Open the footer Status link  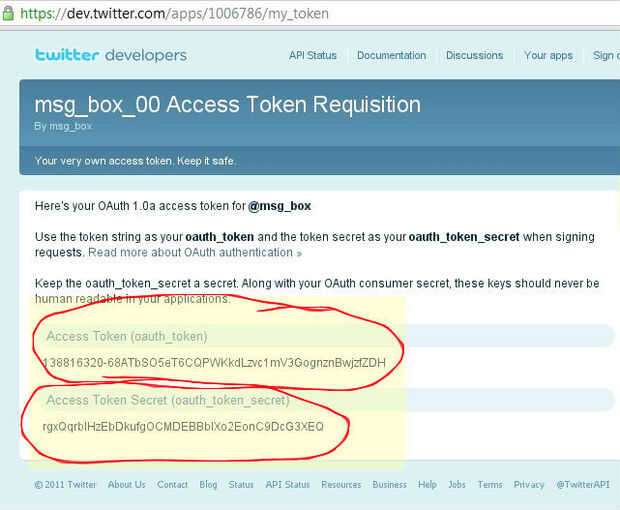(241, 485)
